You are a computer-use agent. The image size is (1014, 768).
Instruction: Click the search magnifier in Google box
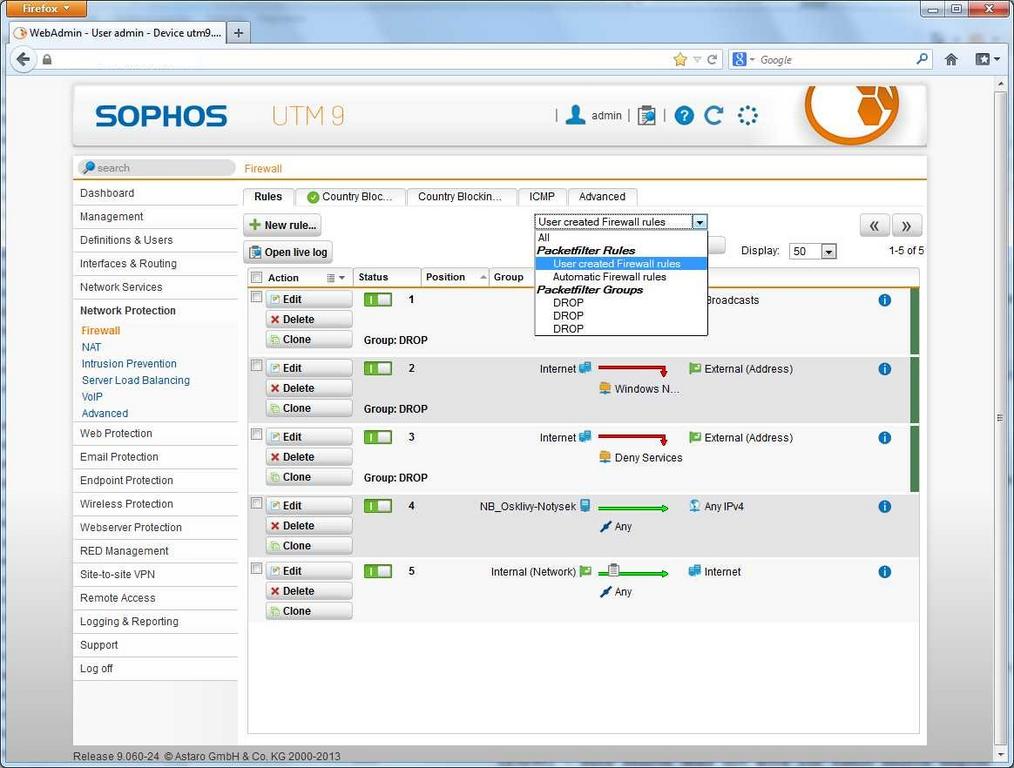coord(922,59)
